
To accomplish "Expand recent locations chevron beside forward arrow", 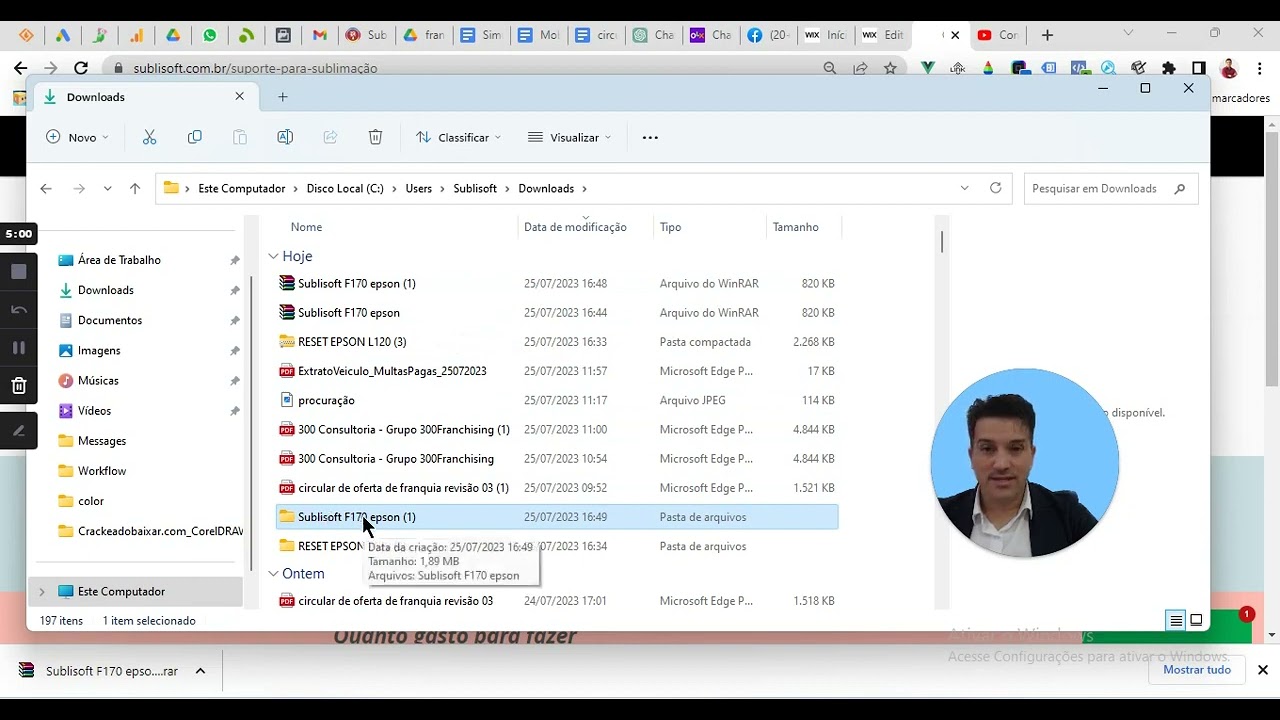I will click(x=108, y=188).
